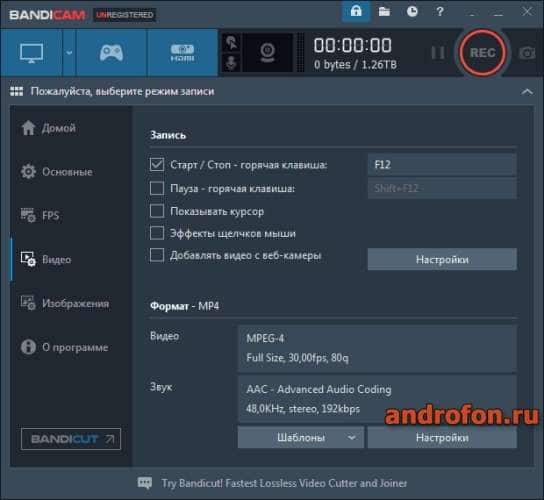Click Full Size, 30,00fps, 80q text

[x=297, y=357]
